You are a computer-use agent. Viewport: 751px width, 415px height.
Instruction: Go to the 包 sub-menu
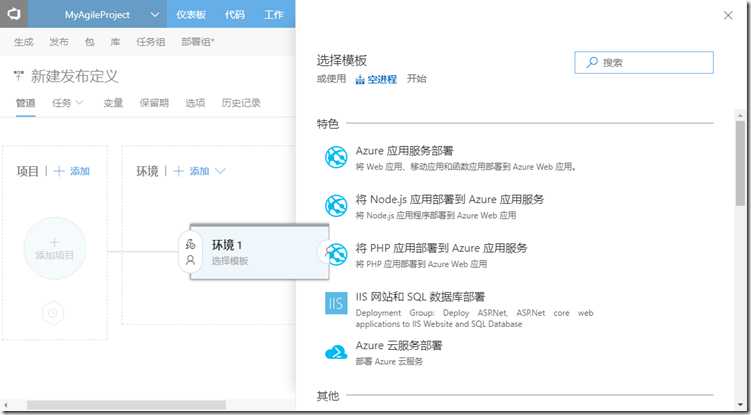point(90,42)
